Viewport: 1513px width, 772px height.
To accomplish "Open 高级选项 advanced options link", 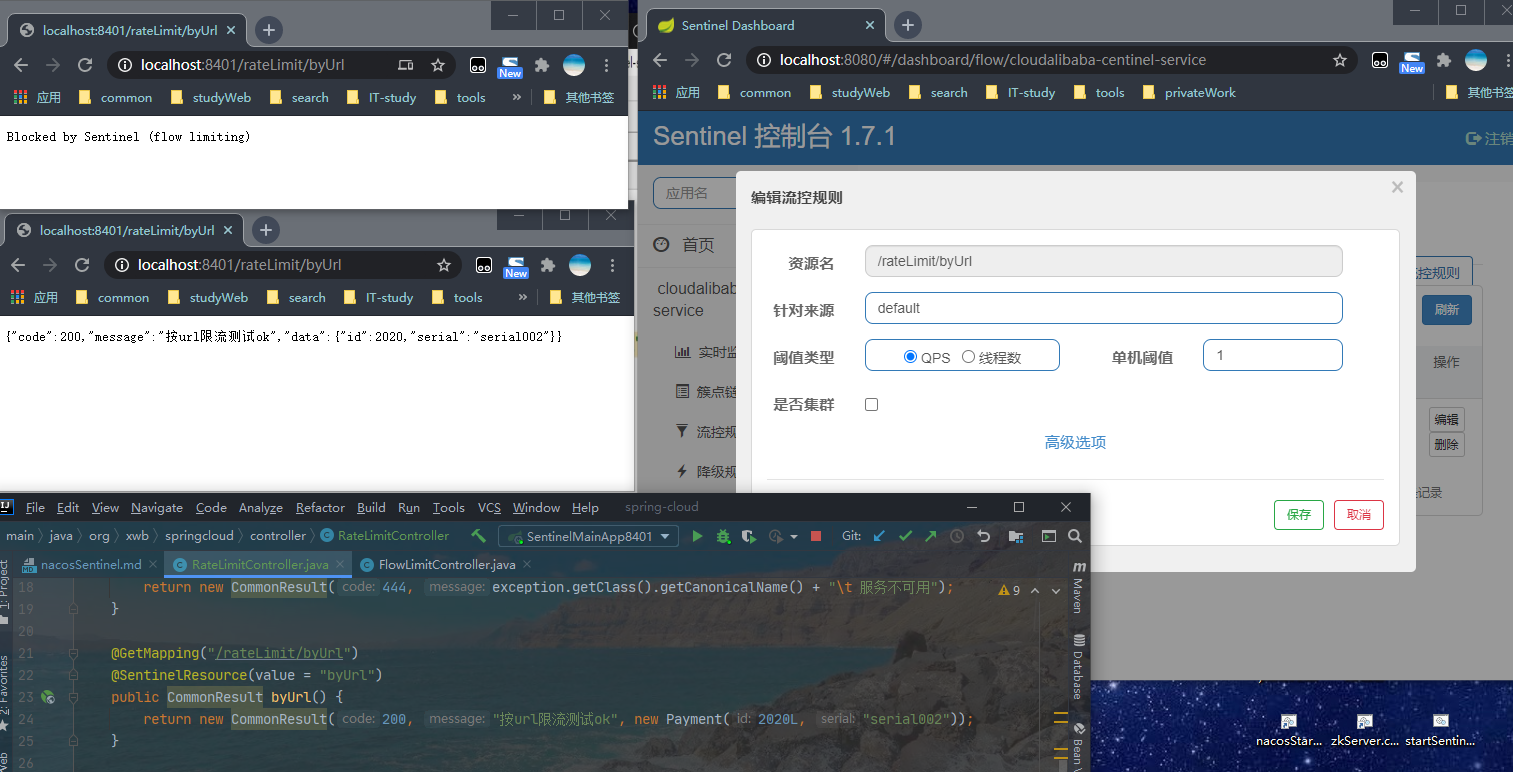I will tap(1074, 442).
